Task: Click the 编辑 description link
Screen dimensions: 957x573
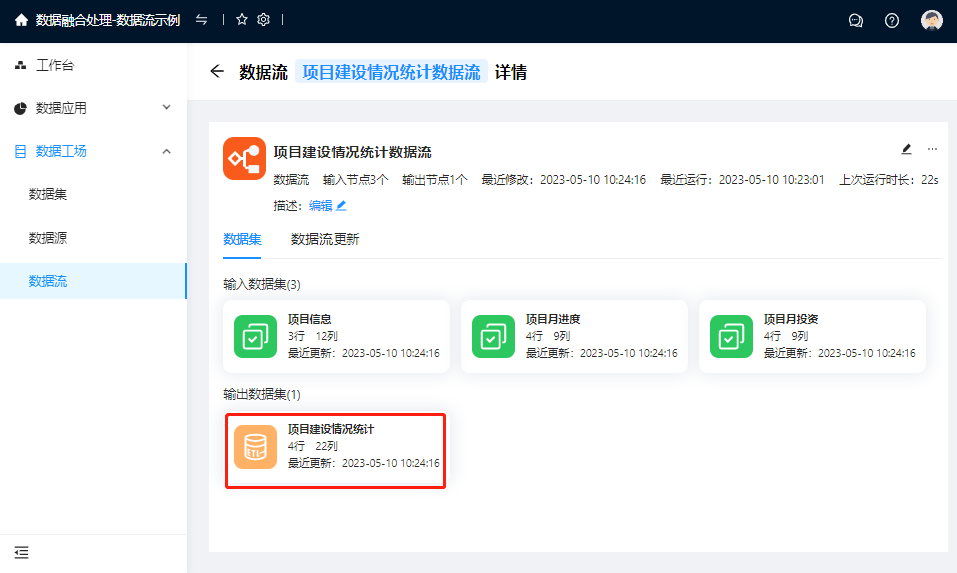Action: click(326, 205)
